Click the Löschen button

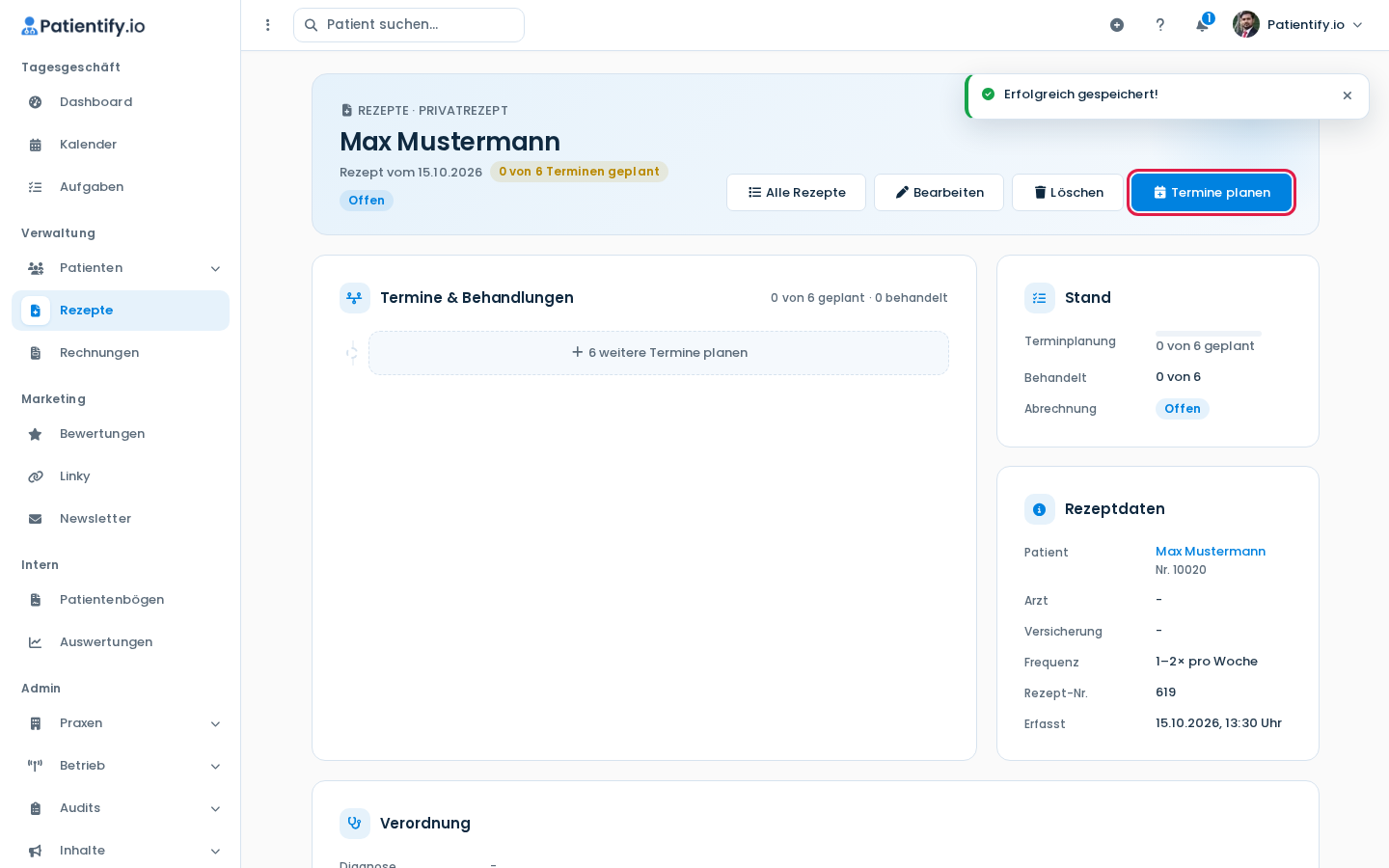click(x=1068, y=192)
